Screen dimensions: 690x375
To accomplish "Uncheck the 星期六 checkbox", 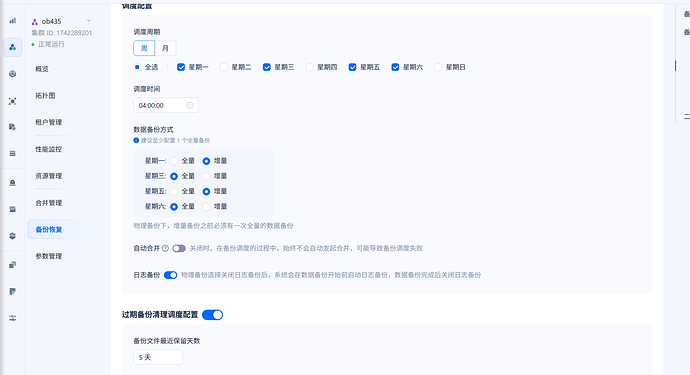I will tap(395, 67).
